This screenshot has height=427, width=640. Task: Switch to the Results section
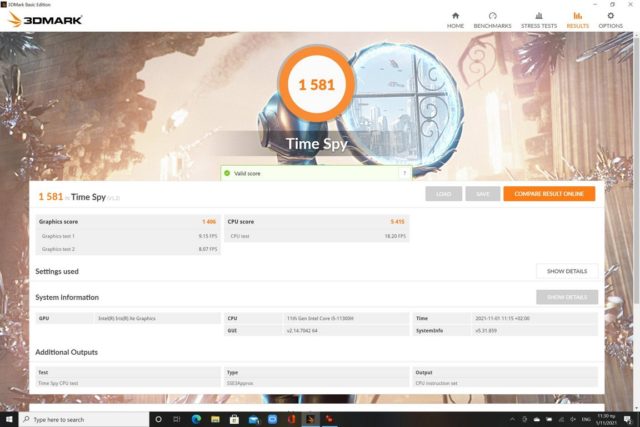[578, 20]
